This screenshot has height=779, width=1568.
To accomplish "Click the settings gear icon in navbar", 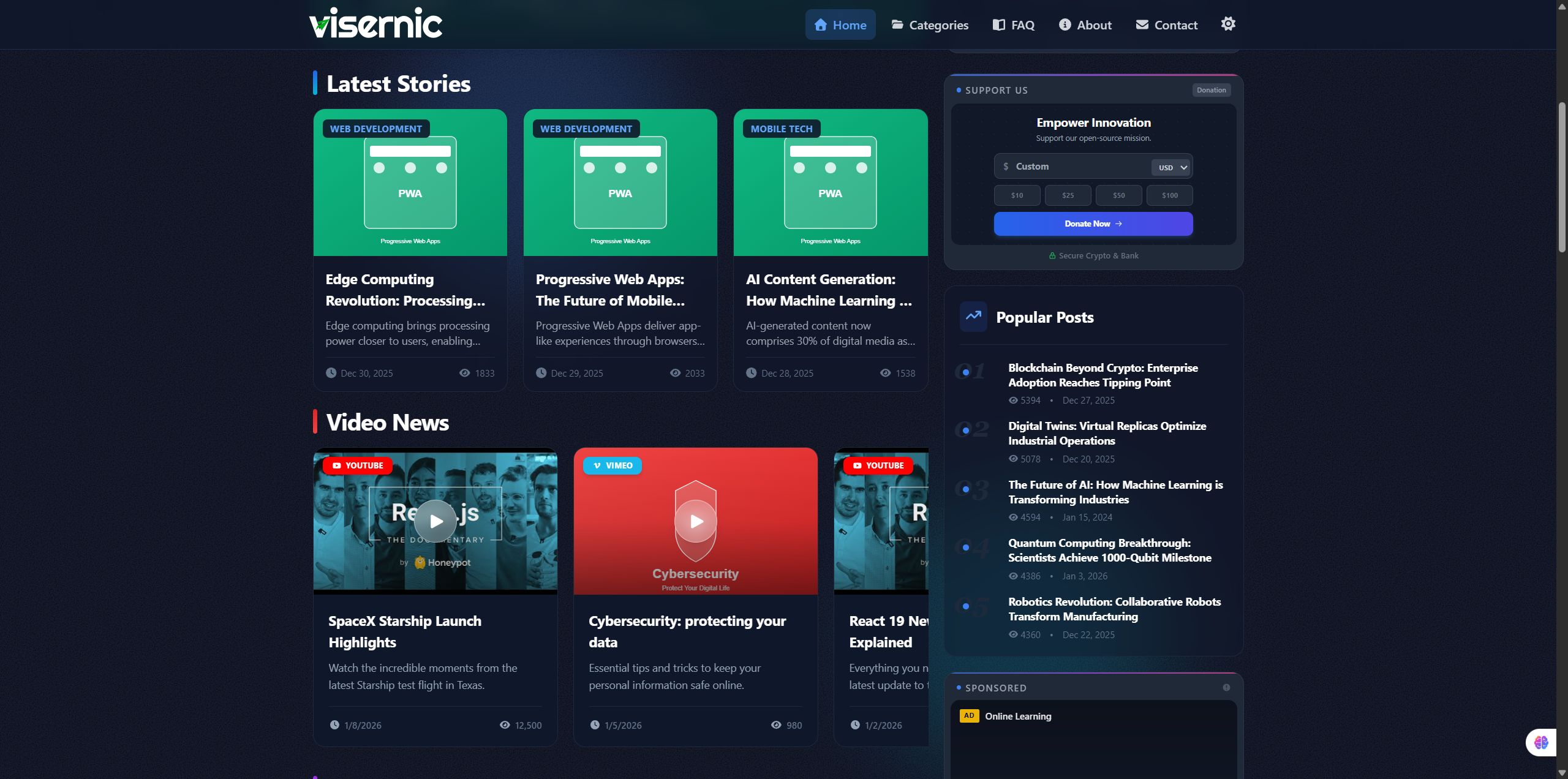I will point(1227,24).
